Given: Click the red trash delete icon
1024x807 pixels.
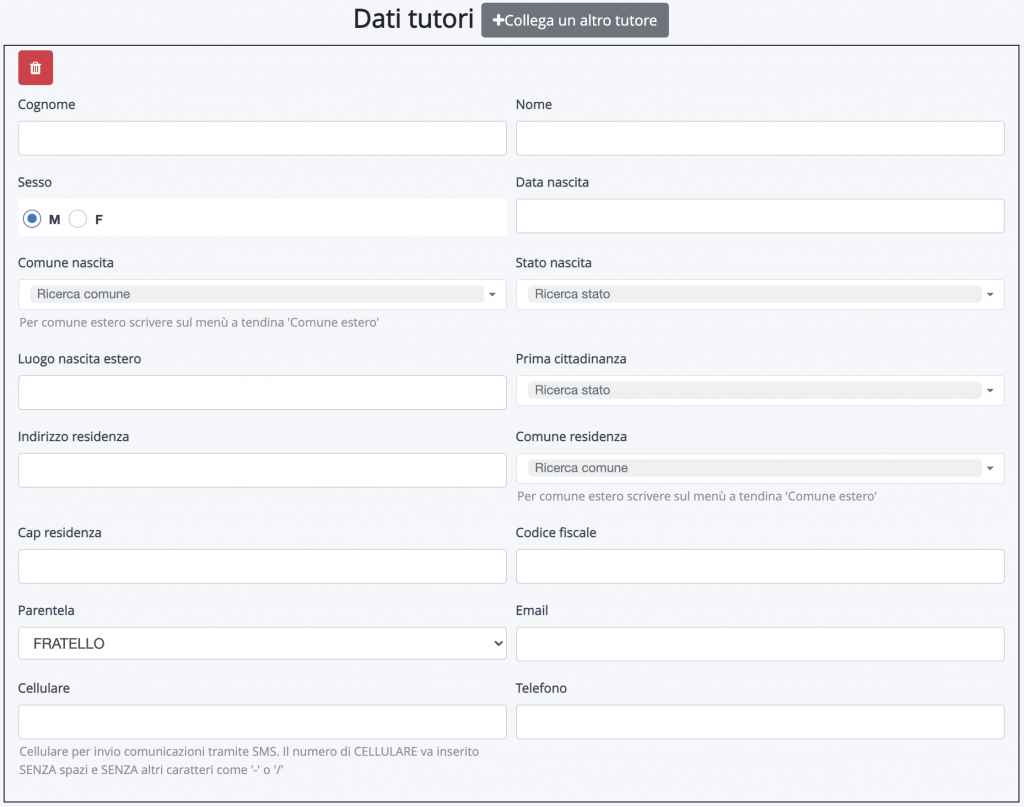Looking at the screenshot, I should (x=35, y=68).
